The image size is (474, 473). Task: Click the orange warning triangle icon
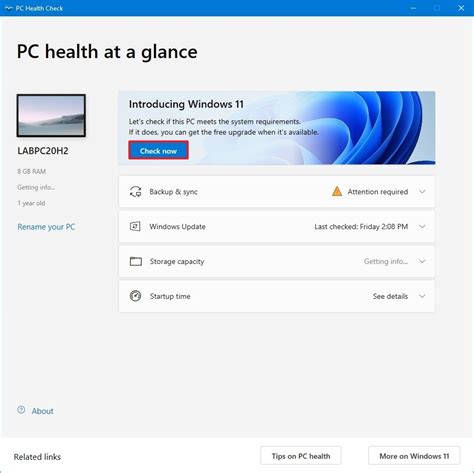pyautogui.click(x=337, y=191)
